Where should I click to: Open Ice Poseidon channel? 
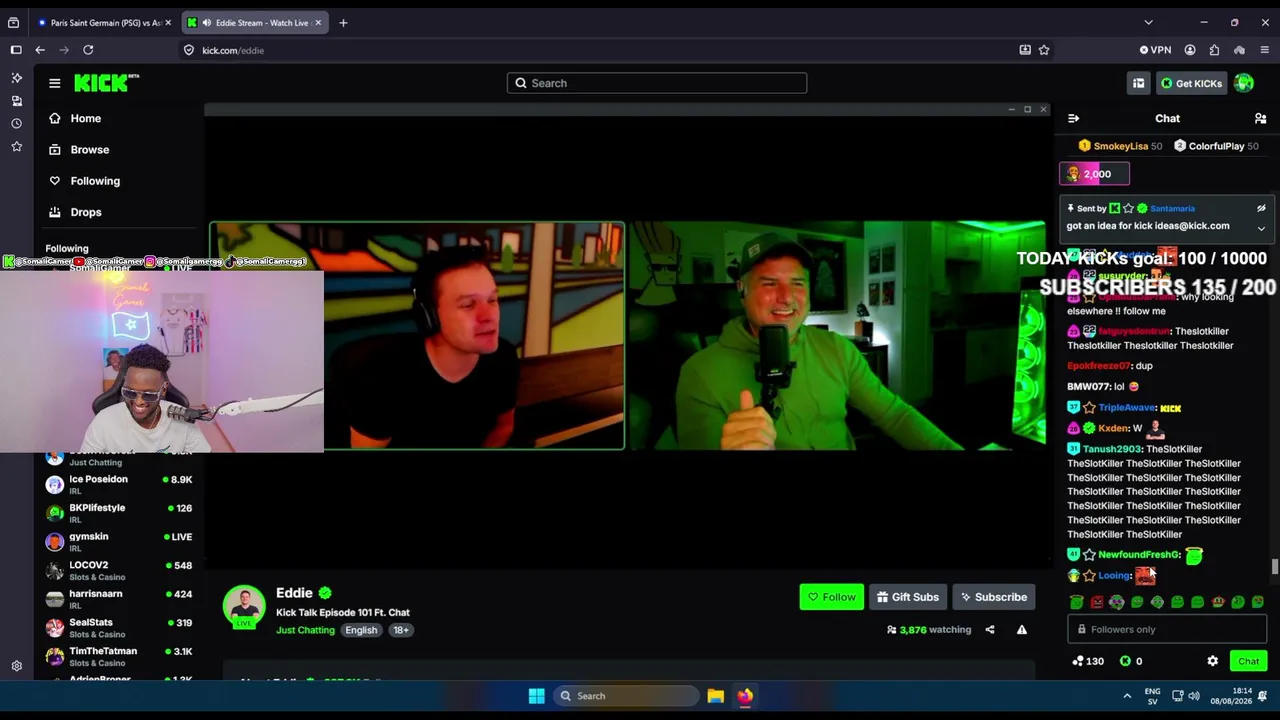tap(120, 484)
